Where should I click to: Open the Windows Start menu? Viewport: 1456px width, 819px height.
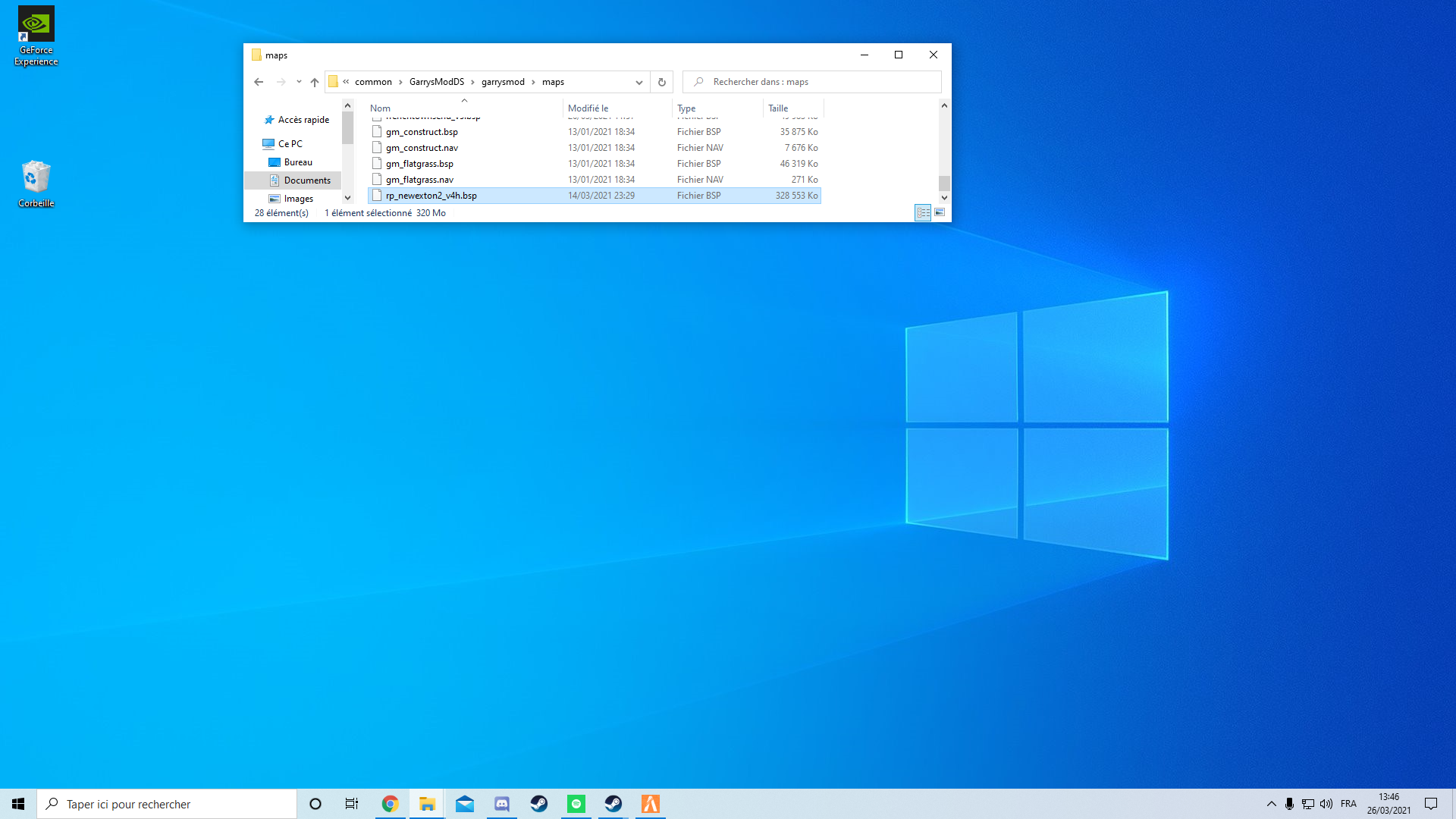click(18, 804)
